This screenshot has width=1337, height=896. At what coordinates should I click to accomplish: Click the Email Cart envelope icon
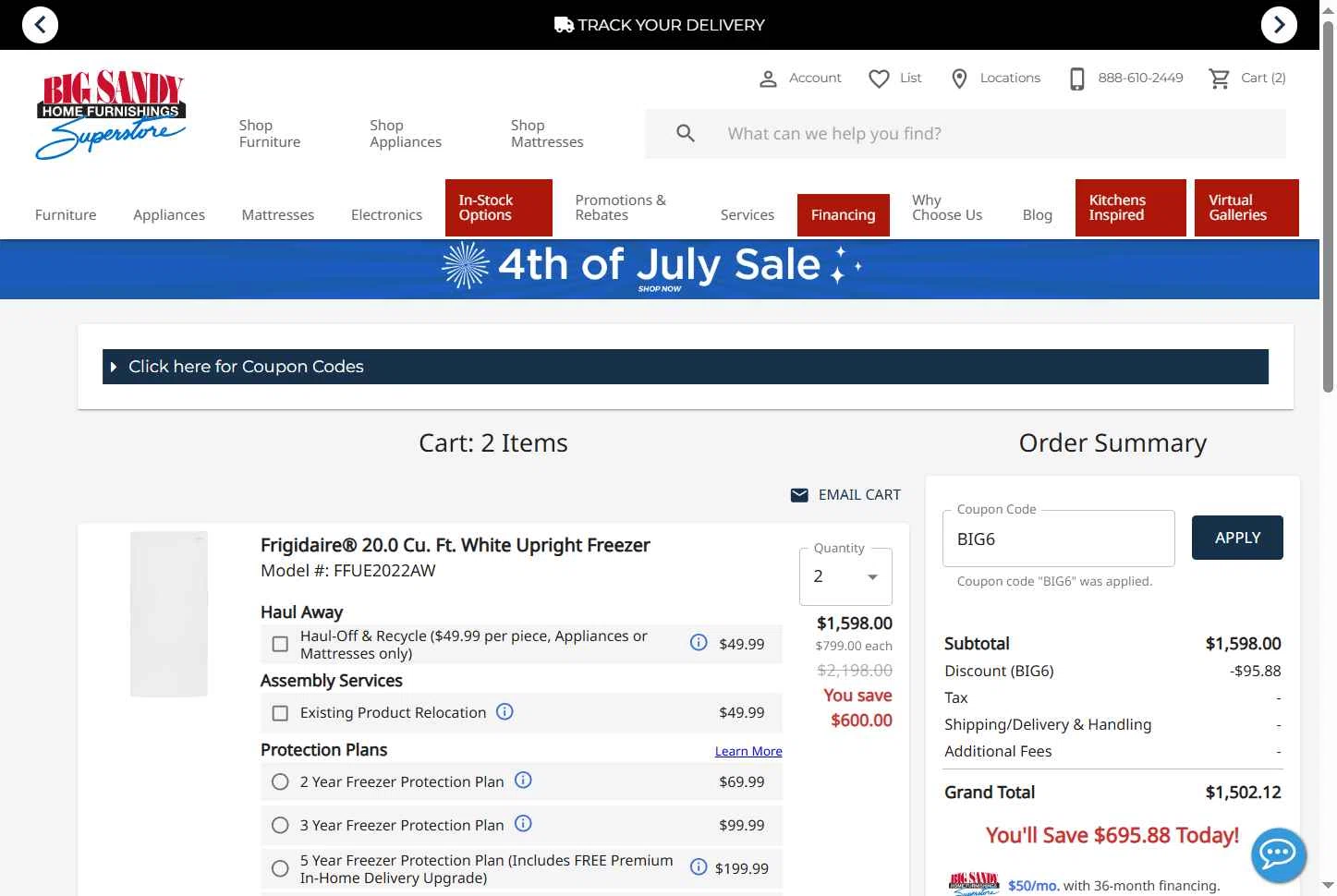(799, 495)
